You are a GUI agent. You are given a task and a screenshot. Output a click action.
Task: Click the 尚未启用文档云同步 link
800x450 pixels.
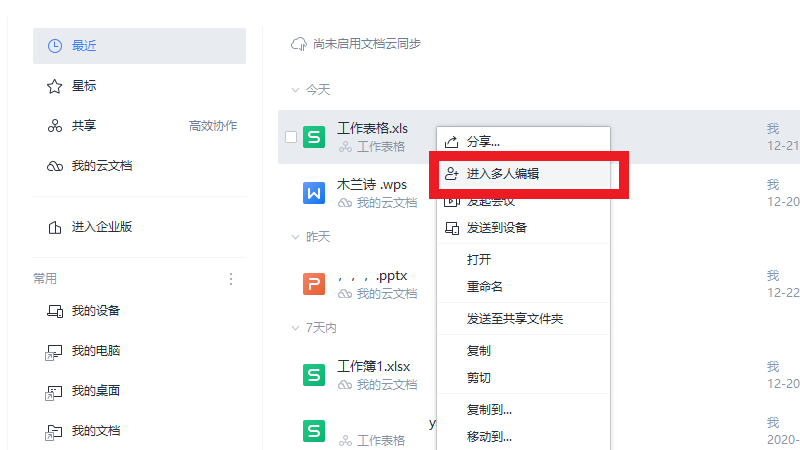(366, 44)
